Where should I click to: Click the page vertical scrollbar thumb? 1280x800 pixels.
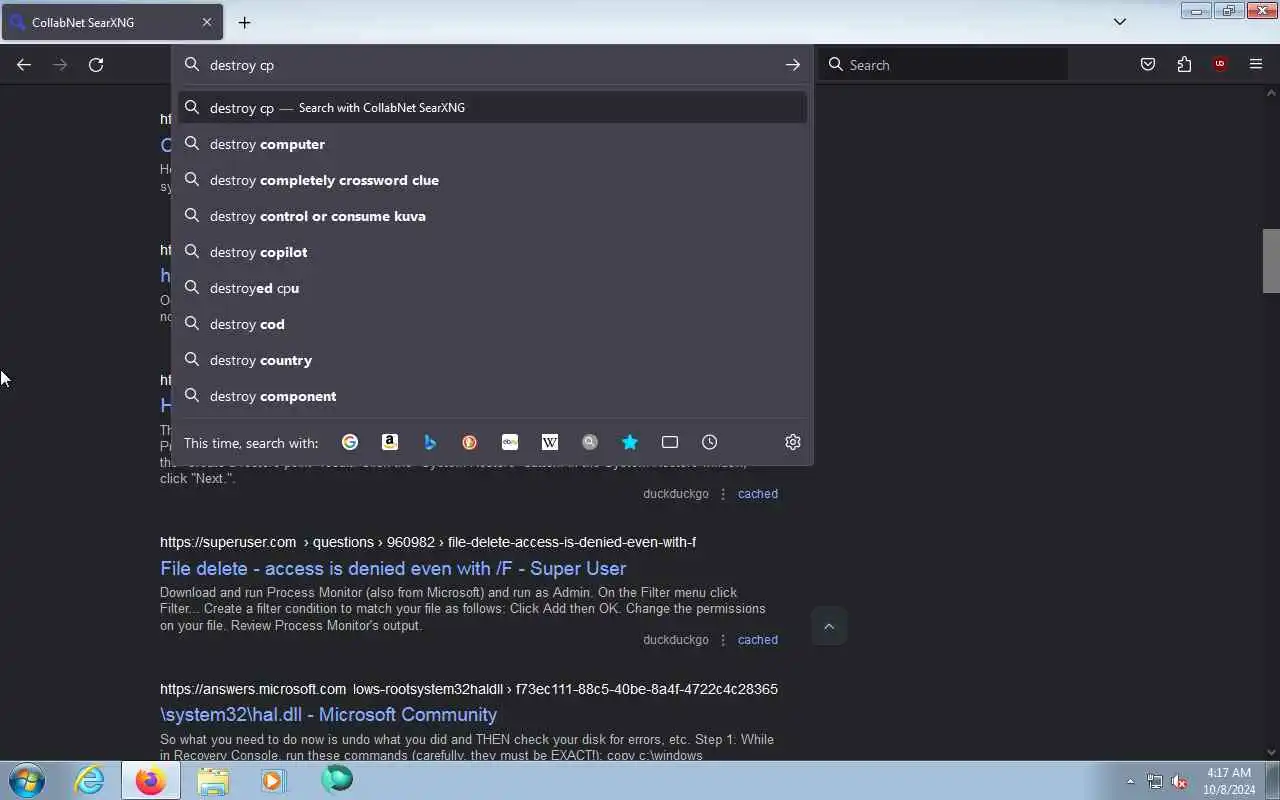click(1271, 260)
